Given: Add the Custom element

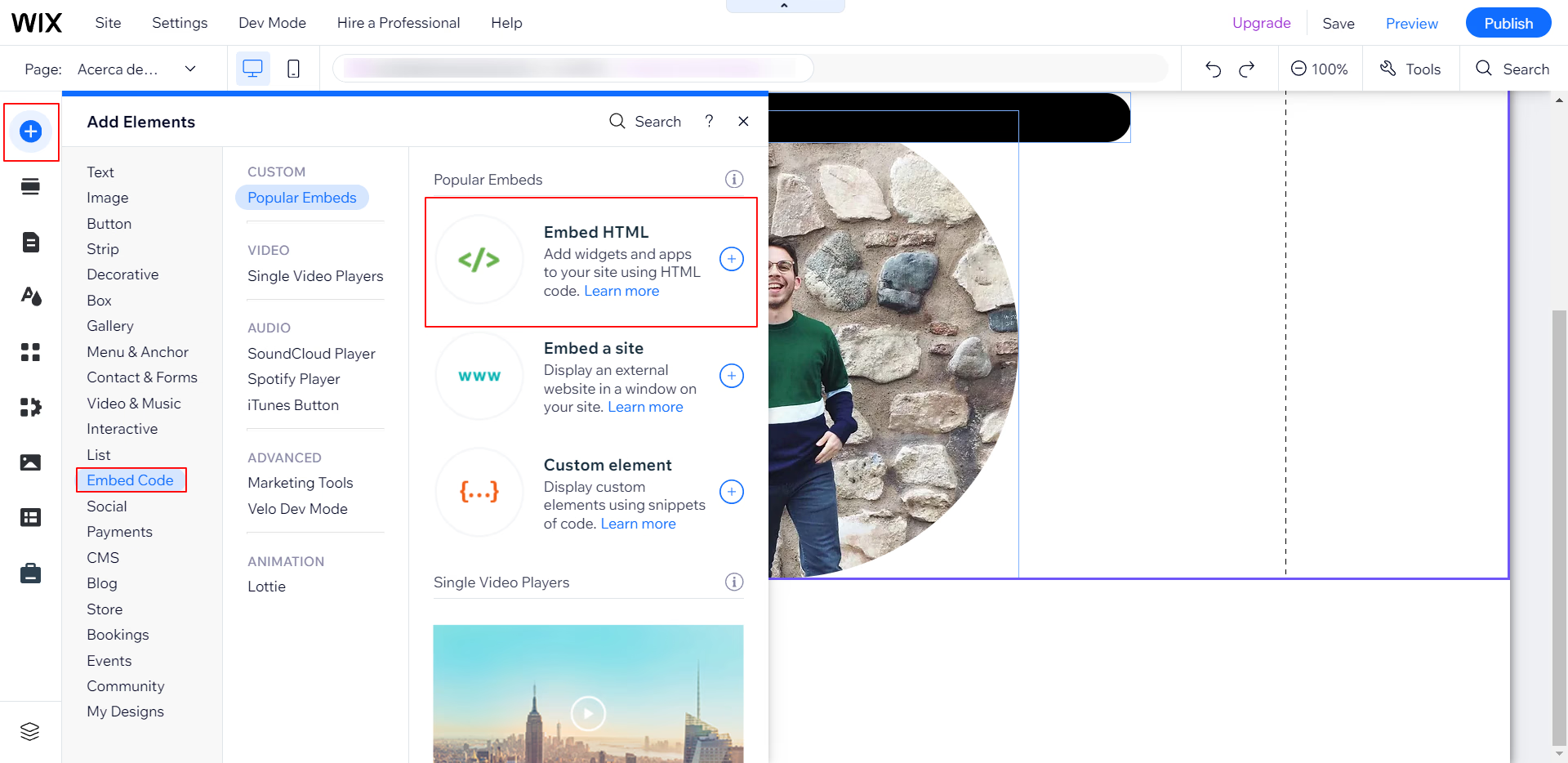Looking at the screenshot, I should coord(732,492).
